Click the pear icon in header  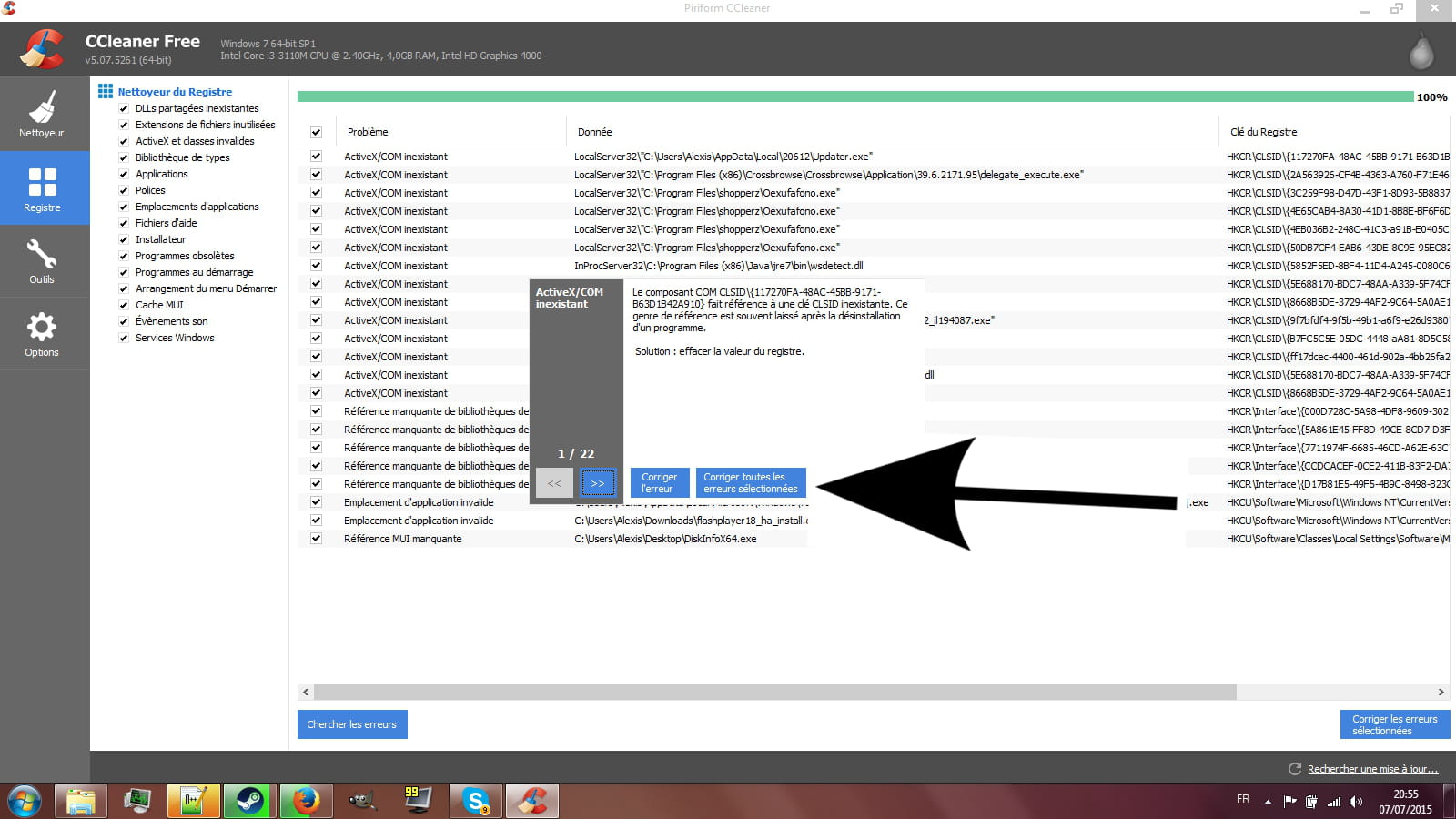[1421, 53]
